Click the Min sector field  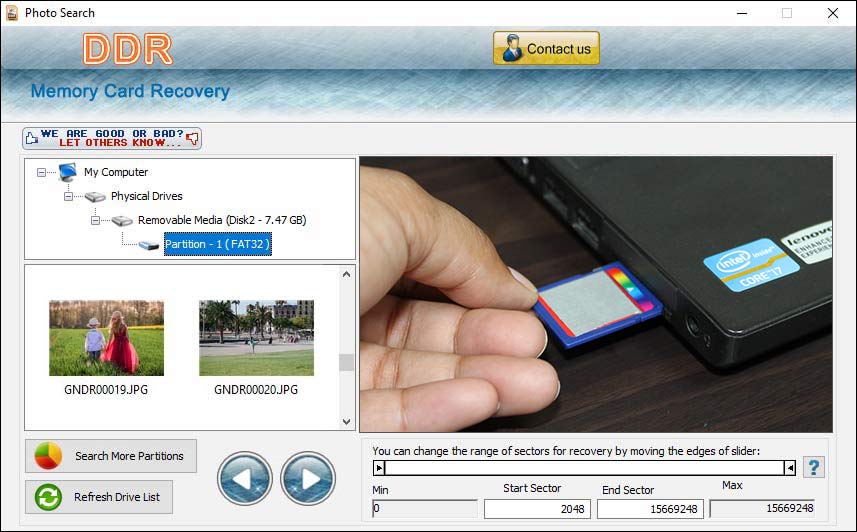click(x=425, y=508)
